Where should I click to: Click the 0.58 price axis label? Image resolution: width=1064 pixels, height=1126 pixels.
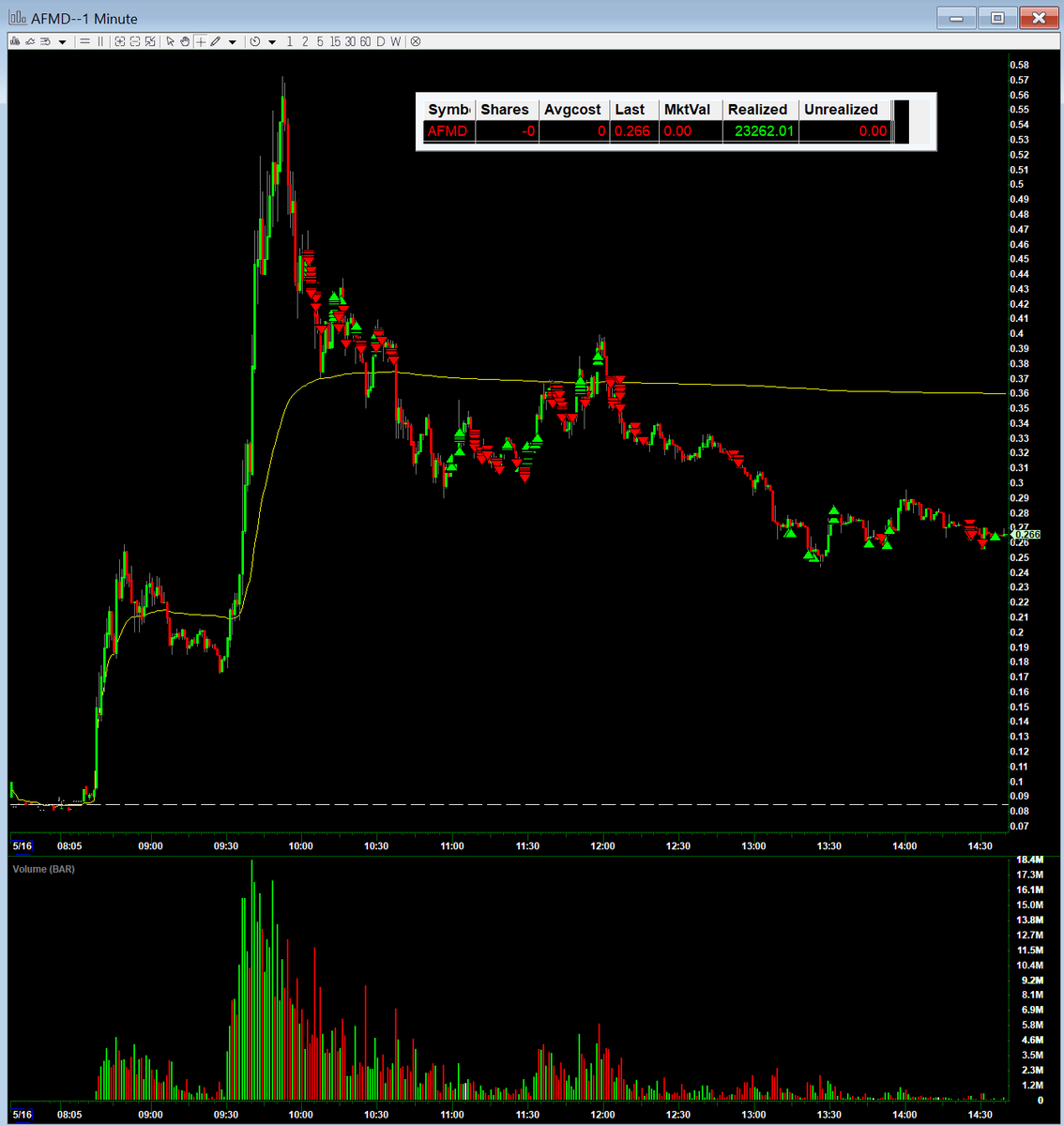pos(1019,66)
